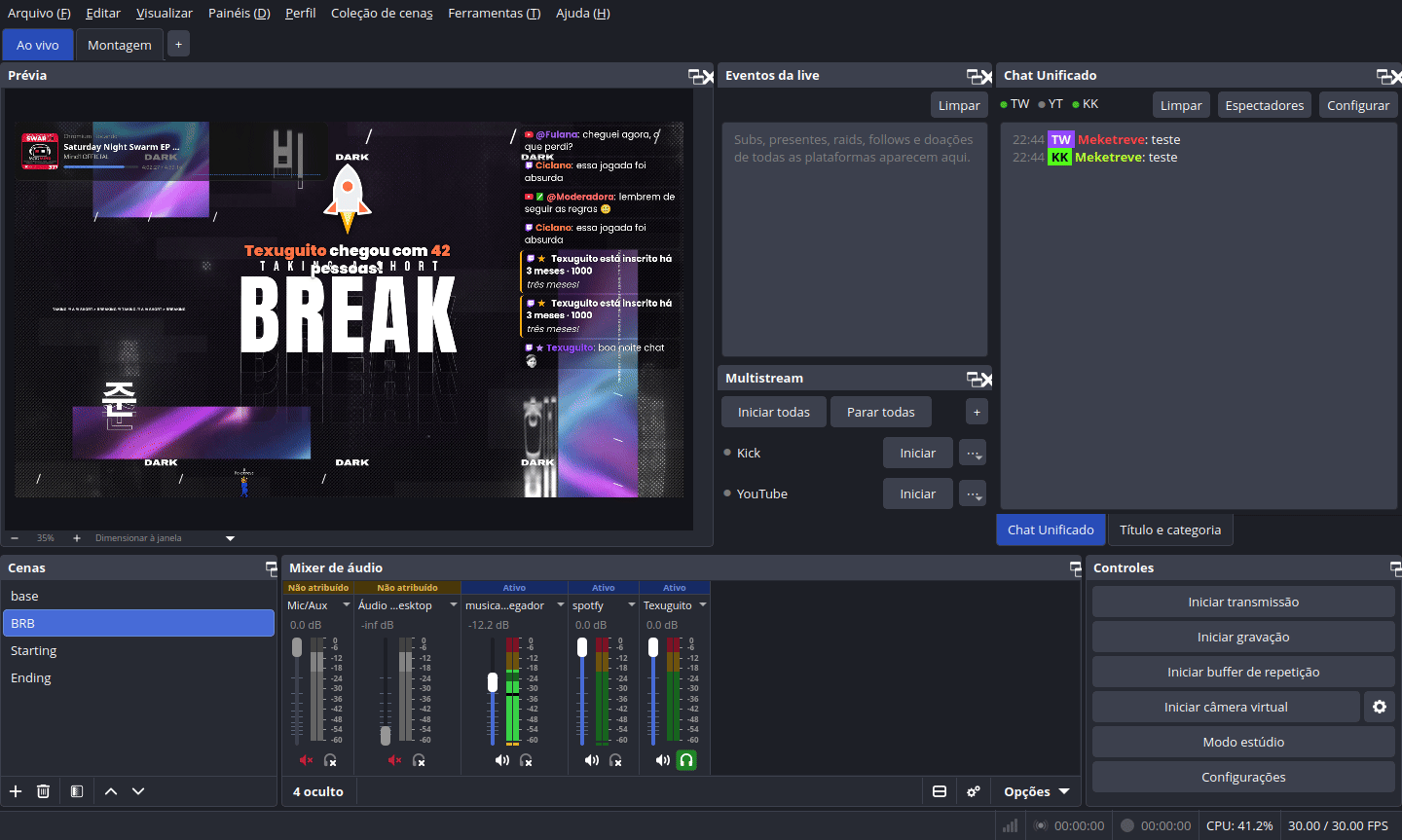The width and height of the screenshot is (1402, 840).
Task: Mute the musica channel speaker
Action: coord(501,760)
